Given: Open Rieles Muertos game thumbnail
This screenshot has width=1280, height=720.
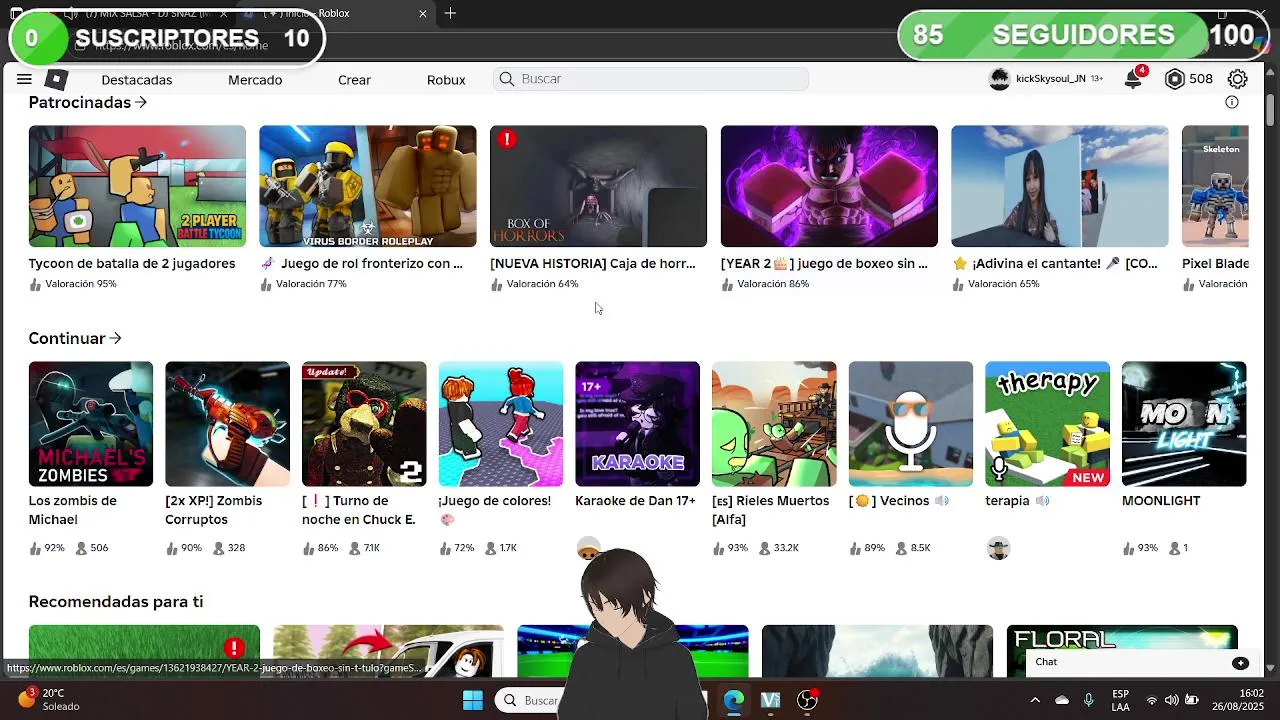Looking at the screenshot, I should 774,424.
